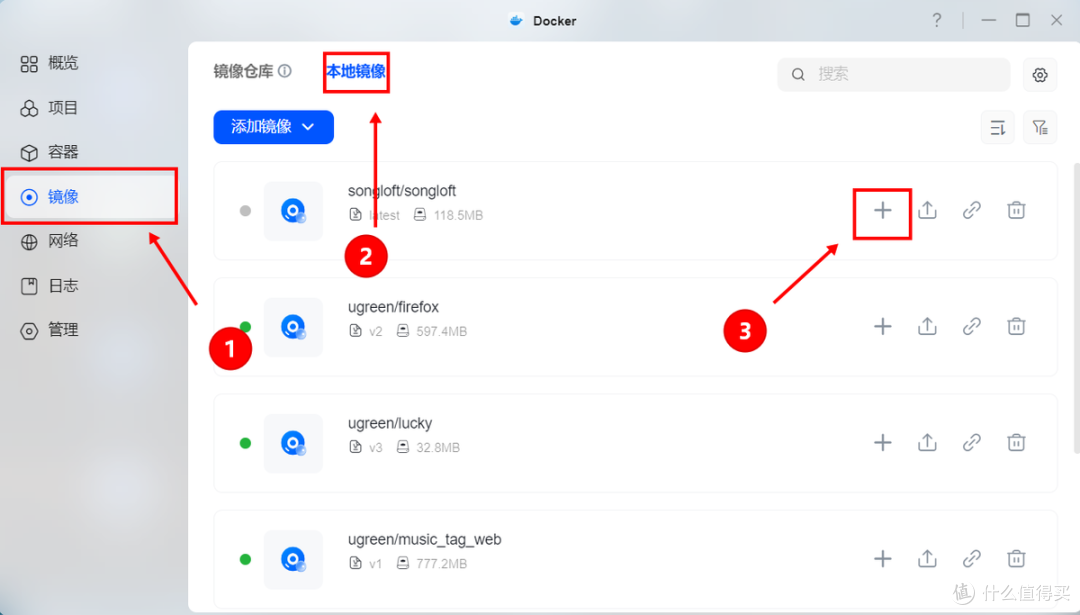Screen dimensions: 1080x615
Task: Click the v3 tag of ugreen/lucky
Action: [x=375, y=448]
